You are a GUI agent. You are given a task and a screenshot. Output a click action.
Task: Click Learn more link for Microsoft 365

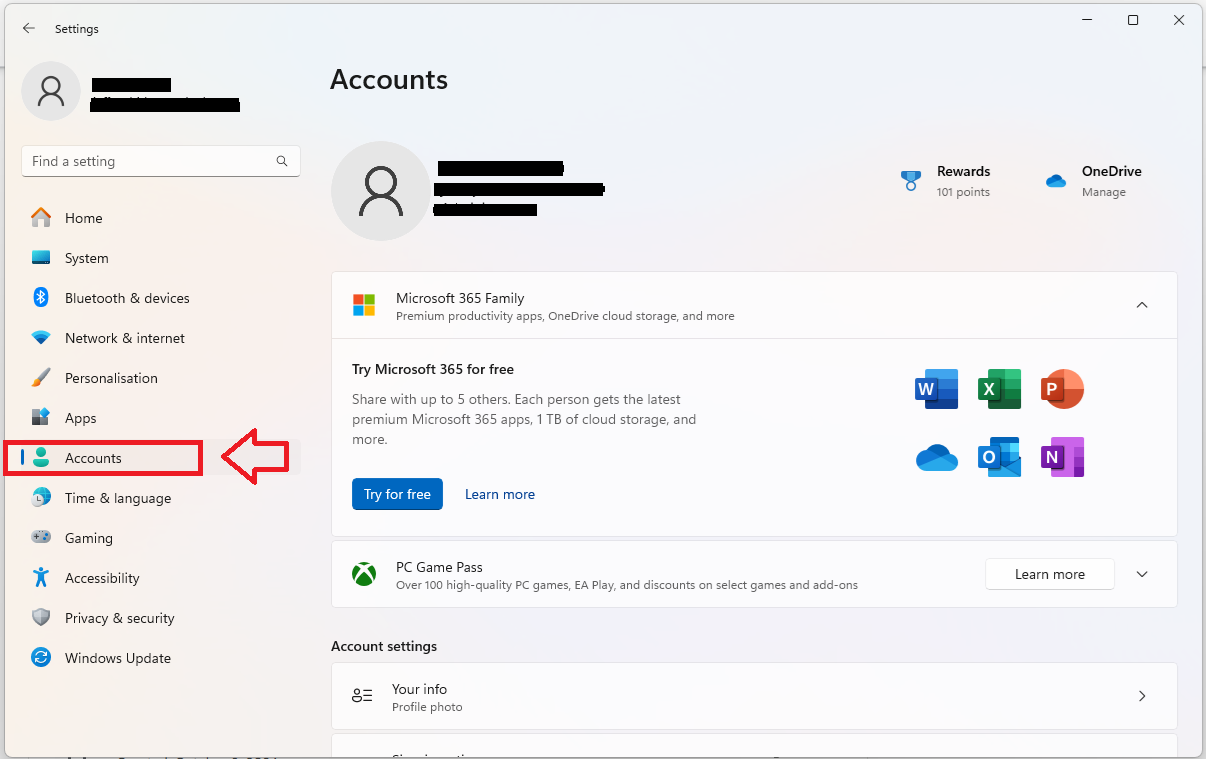click(x=500, y=494)
